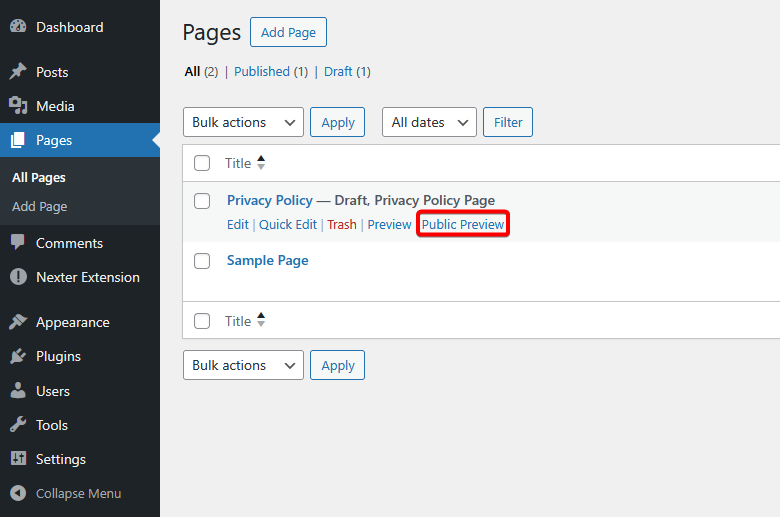
Task: Check the Privacy Policy row checkbox
Action: pos(202,201)
